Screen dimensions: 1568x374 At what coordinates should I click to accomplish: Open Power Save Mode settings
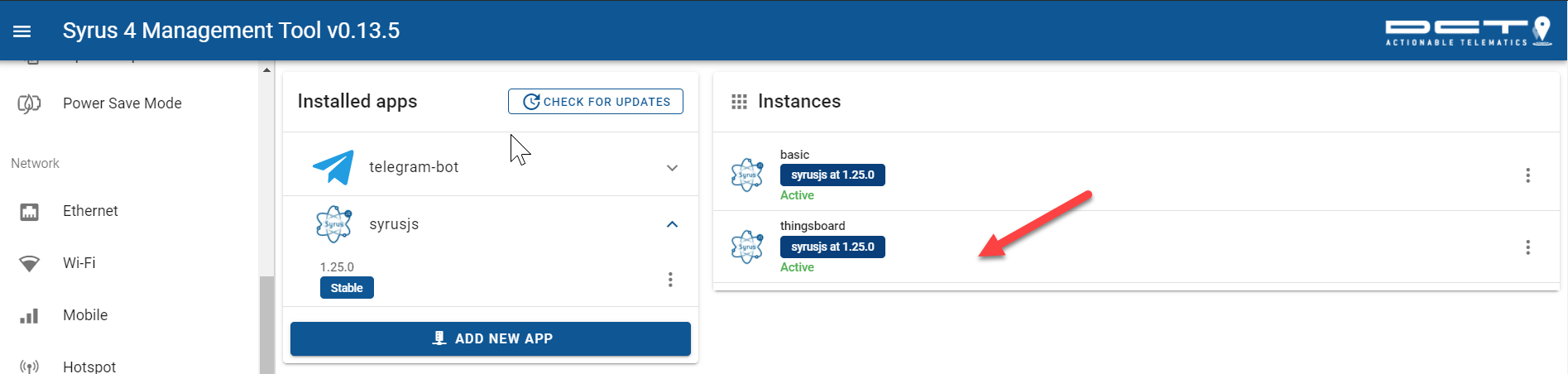pos(122,103)
